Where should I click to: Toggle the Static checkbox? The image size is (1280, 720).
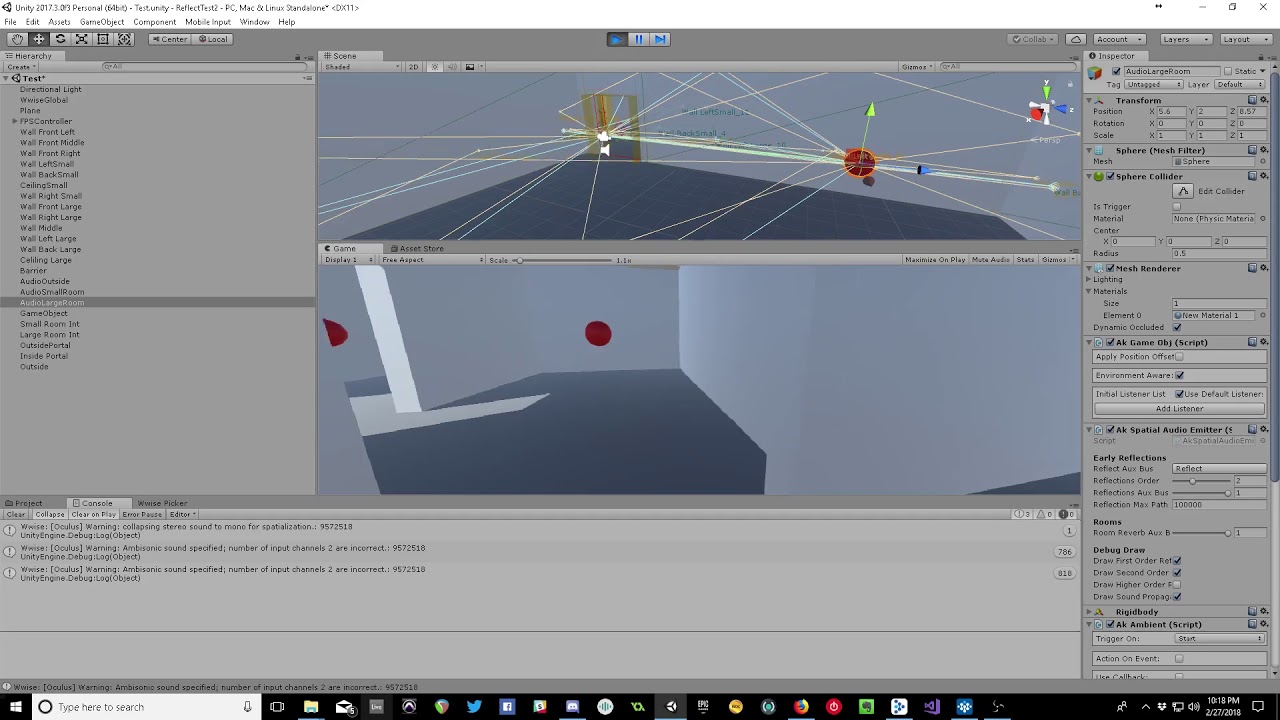(1228, 72)
